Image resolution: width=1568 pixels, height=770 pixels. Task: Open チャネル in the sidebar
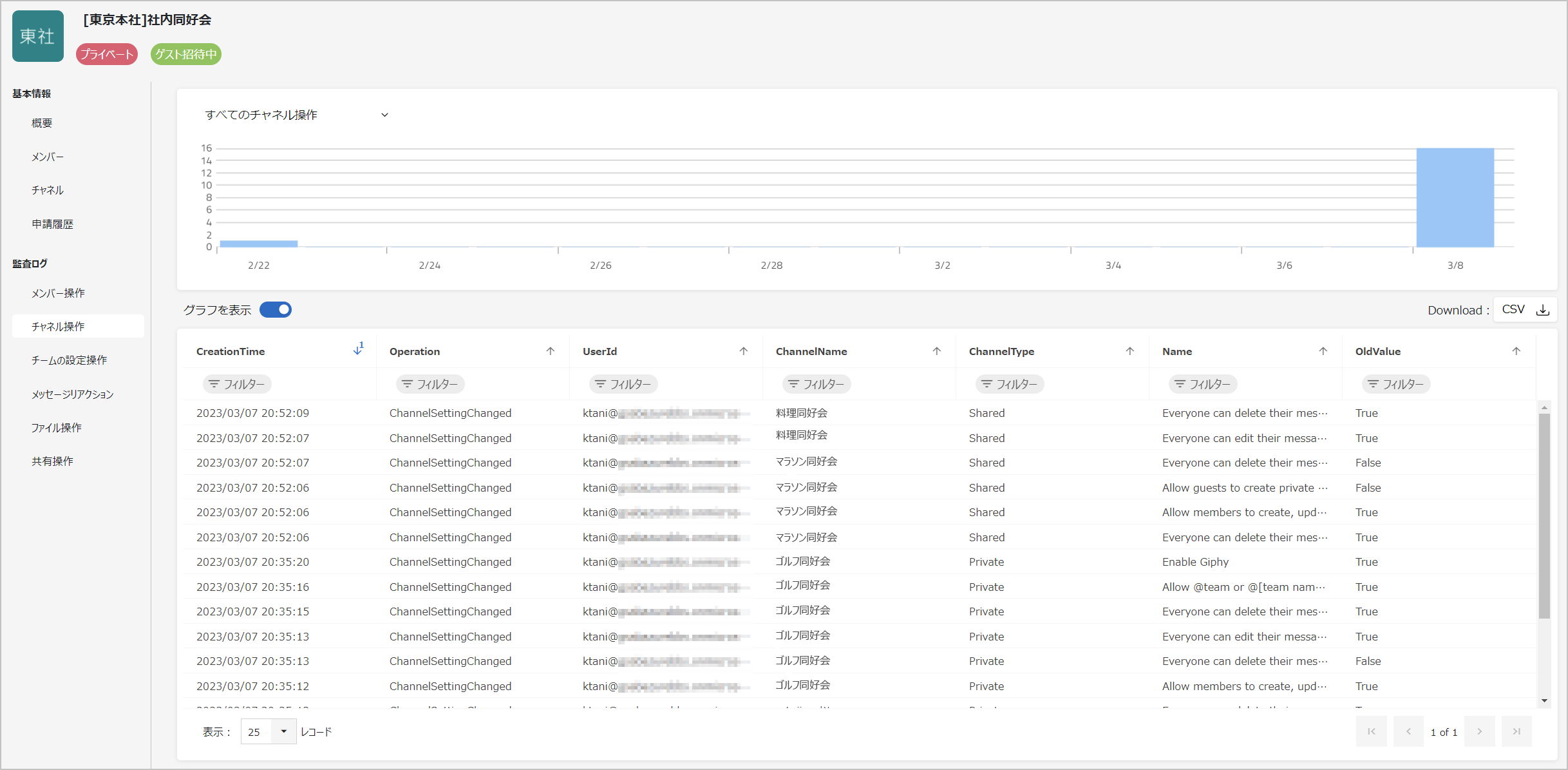pos(48,190)
